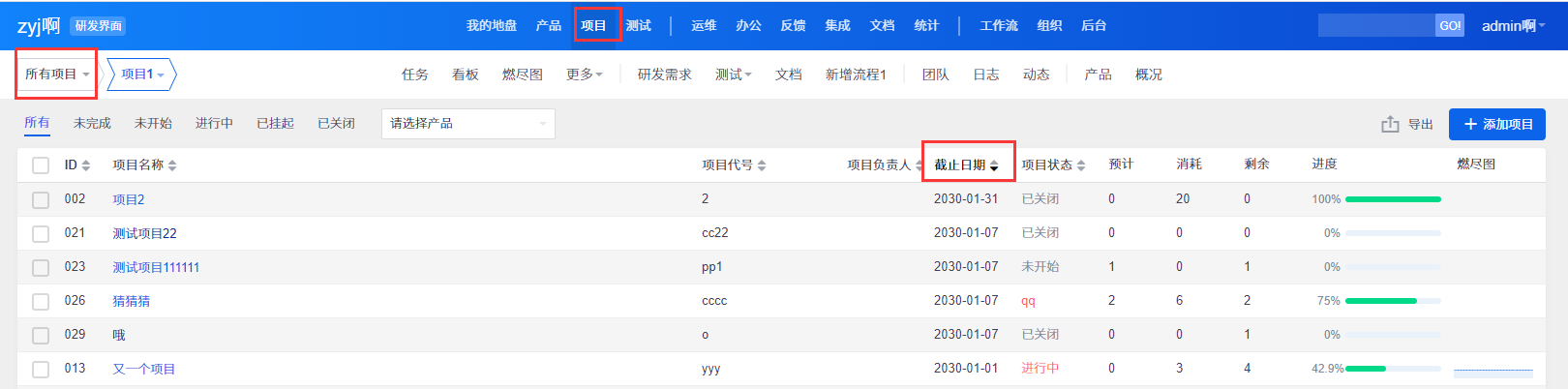Tick the checkbox for project 002
The width and height of the screenshot is (1568, 389).
[x=41, y=199]
